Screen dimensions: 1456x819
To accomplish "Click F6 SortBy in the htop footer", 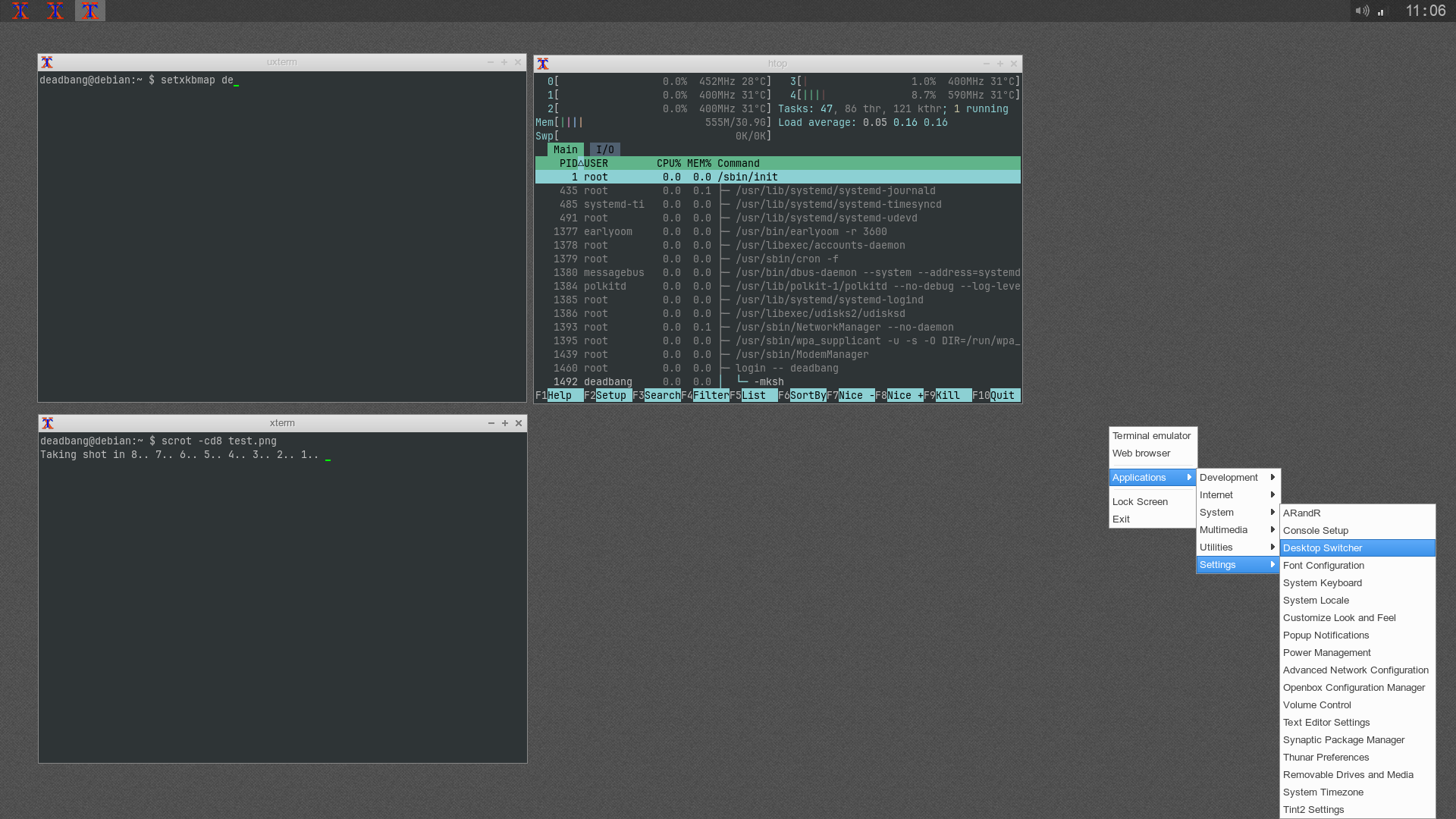I will pyautogui.click(x=807, y=395).
